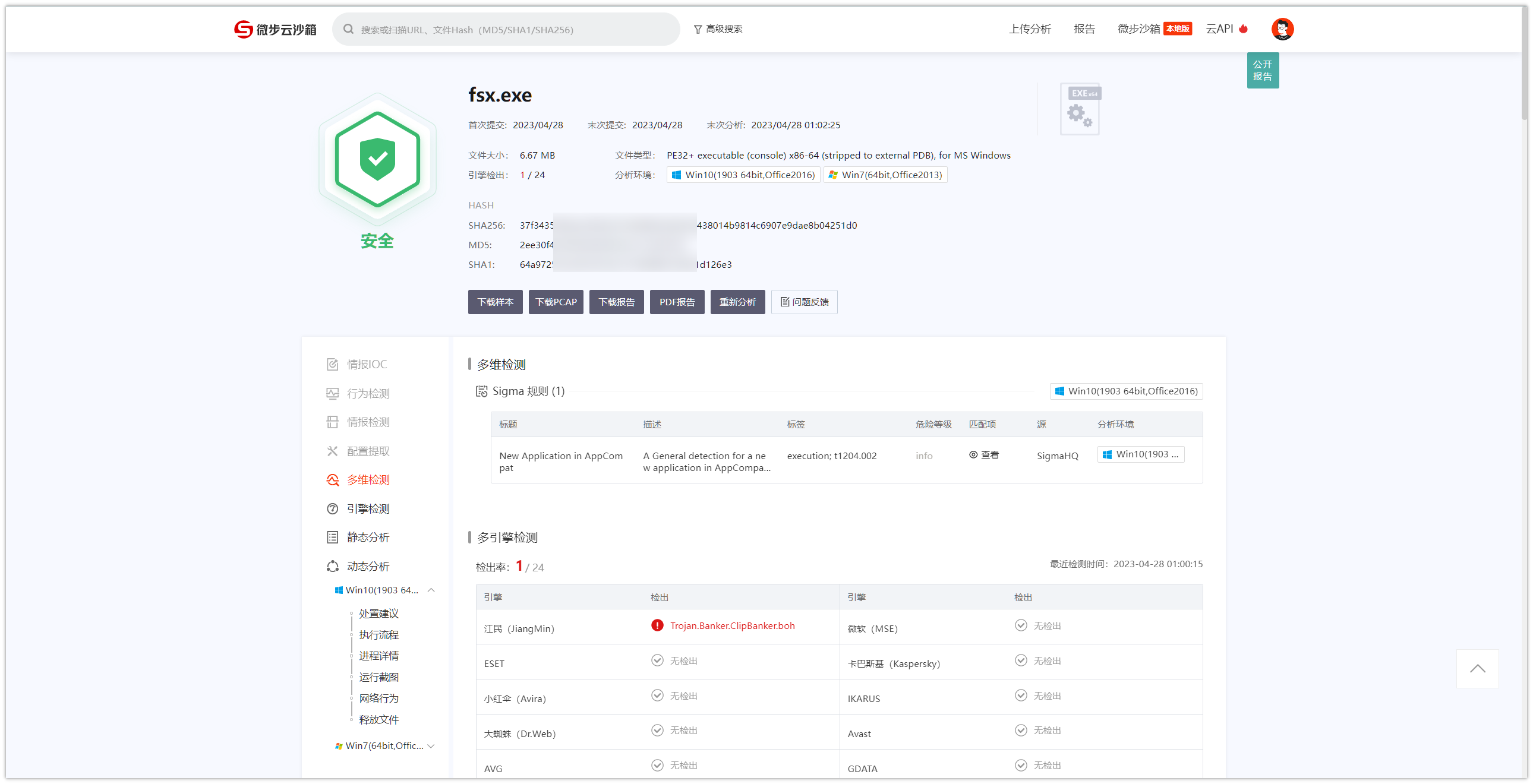Viewport: 1533px width, 784px height.
Task: Open 释放文件 tree item
Action: [x=378, y=720]
